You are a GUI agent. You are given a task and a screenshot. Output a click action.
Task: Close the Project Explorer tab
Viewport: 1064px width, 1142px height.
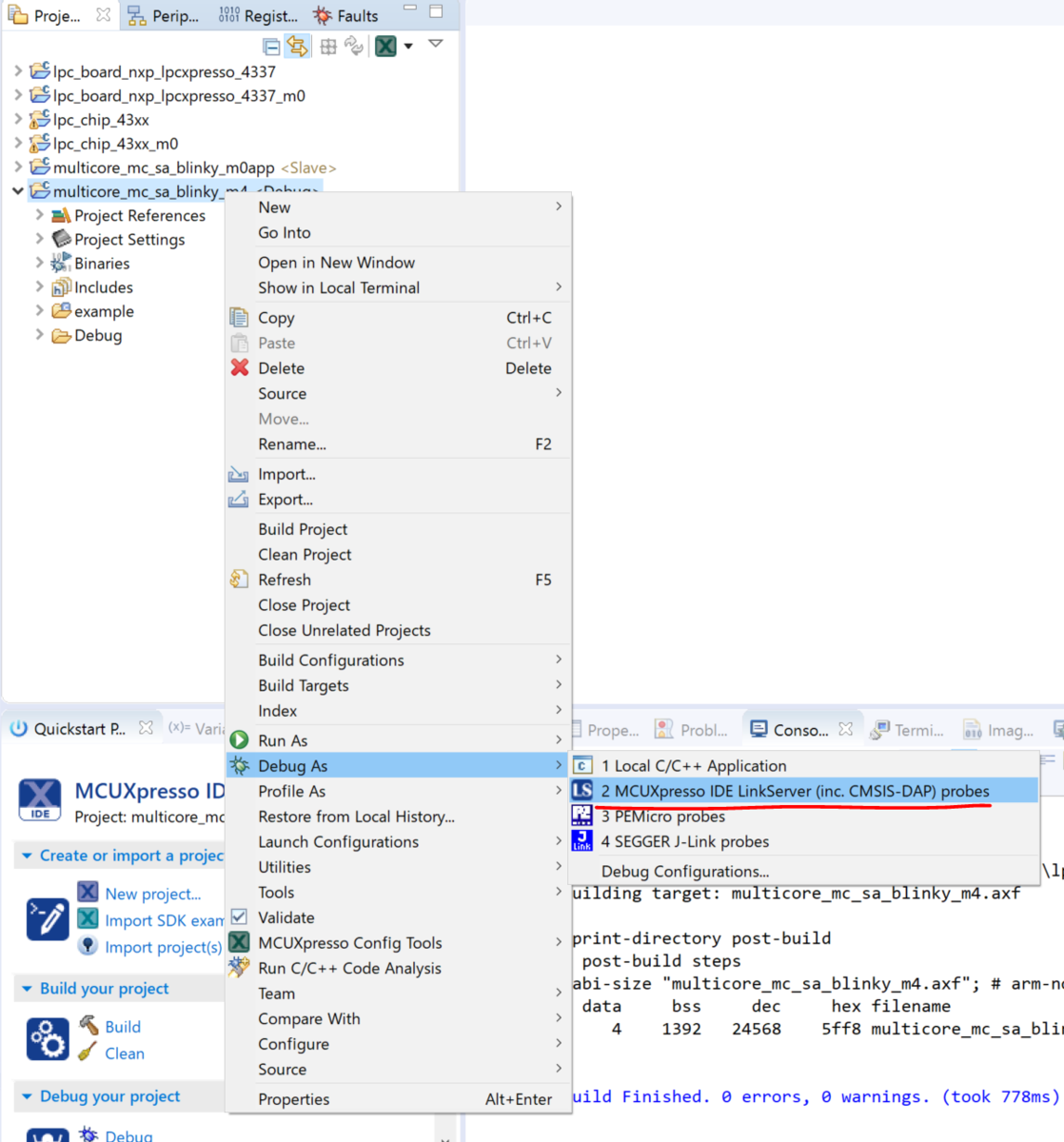103,15
